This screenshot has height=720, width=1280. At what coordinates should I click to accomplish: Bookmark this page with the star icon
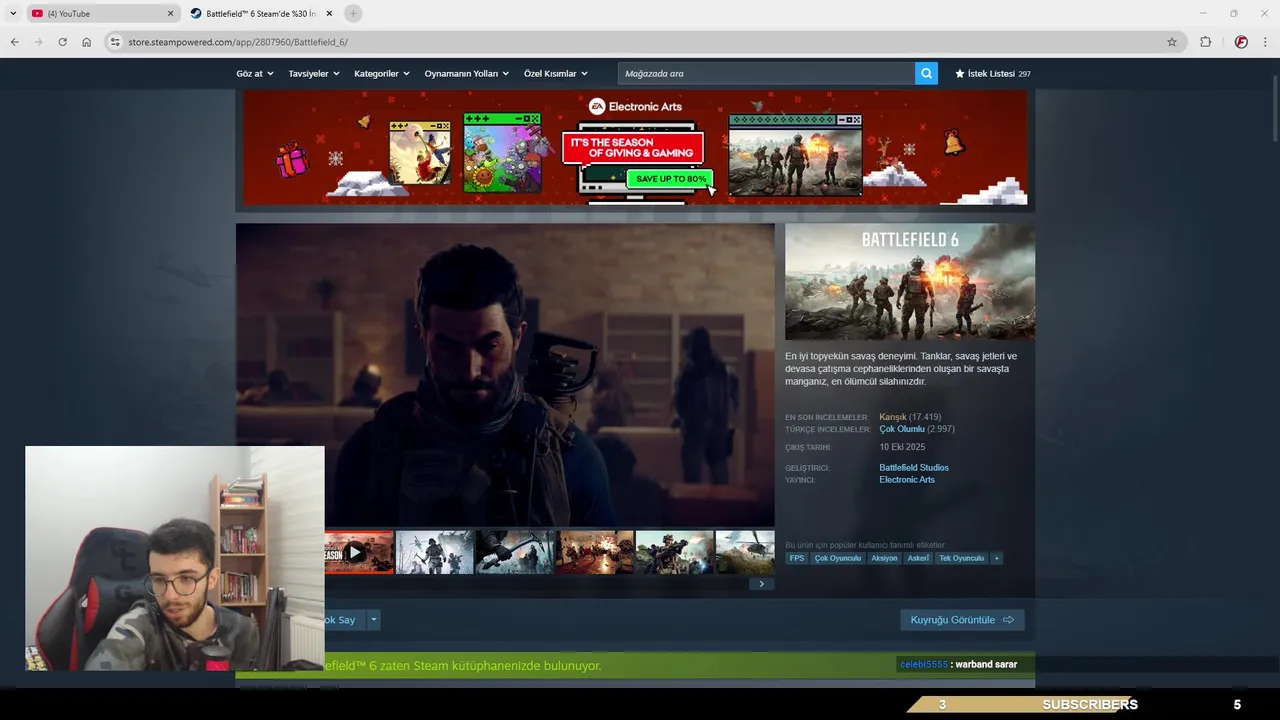(x=1172, y=42)
